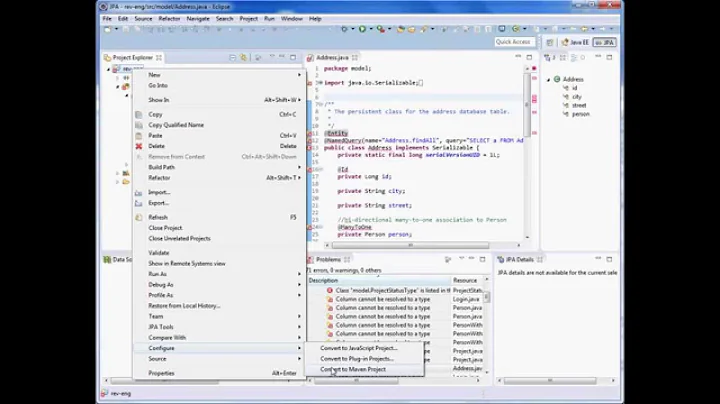Click the red Delete X icon
The height and width of the screenshot is (404, 720).
click(x=139, y=146)
